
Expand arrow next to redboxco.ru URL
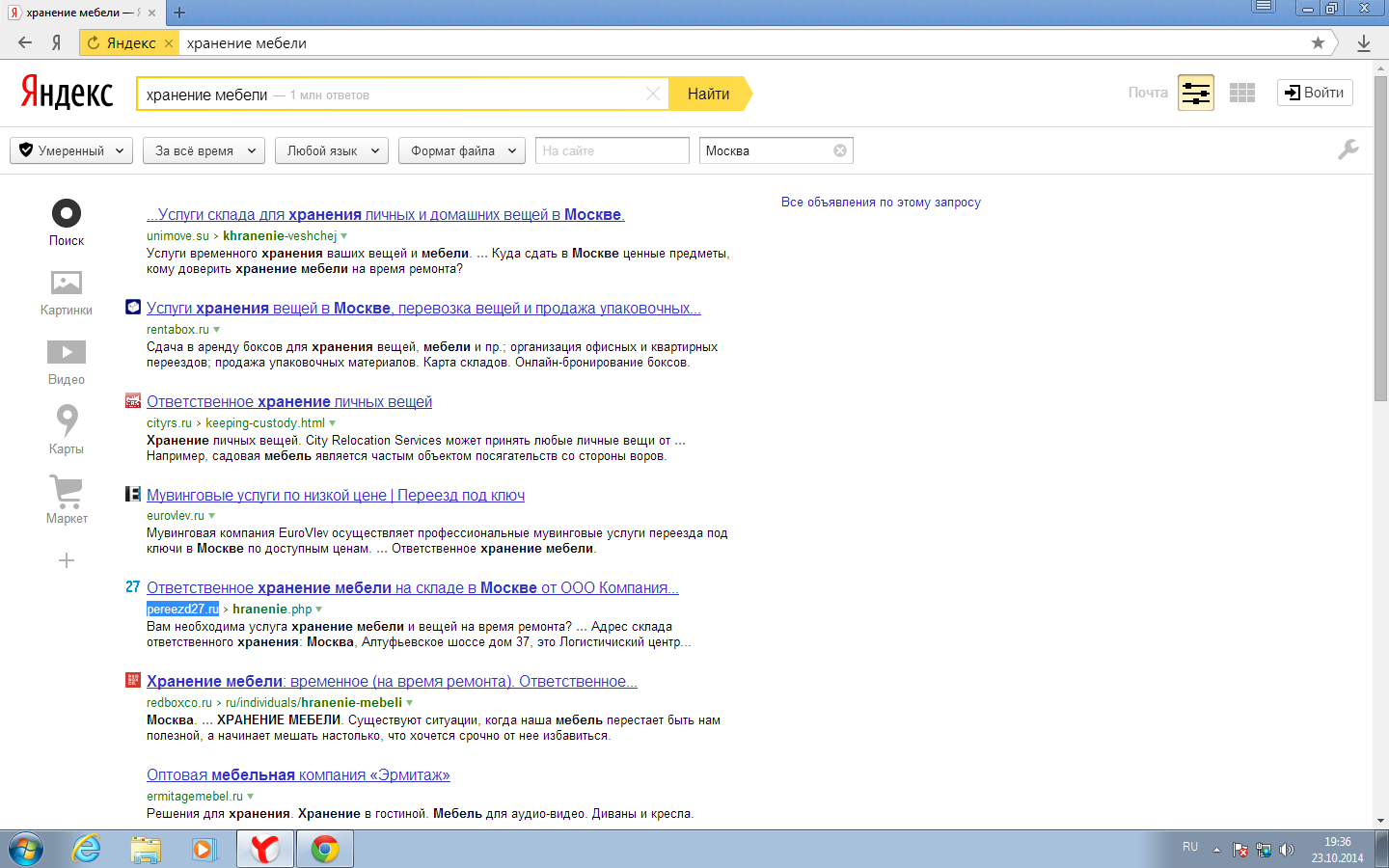tap(410, 703)
